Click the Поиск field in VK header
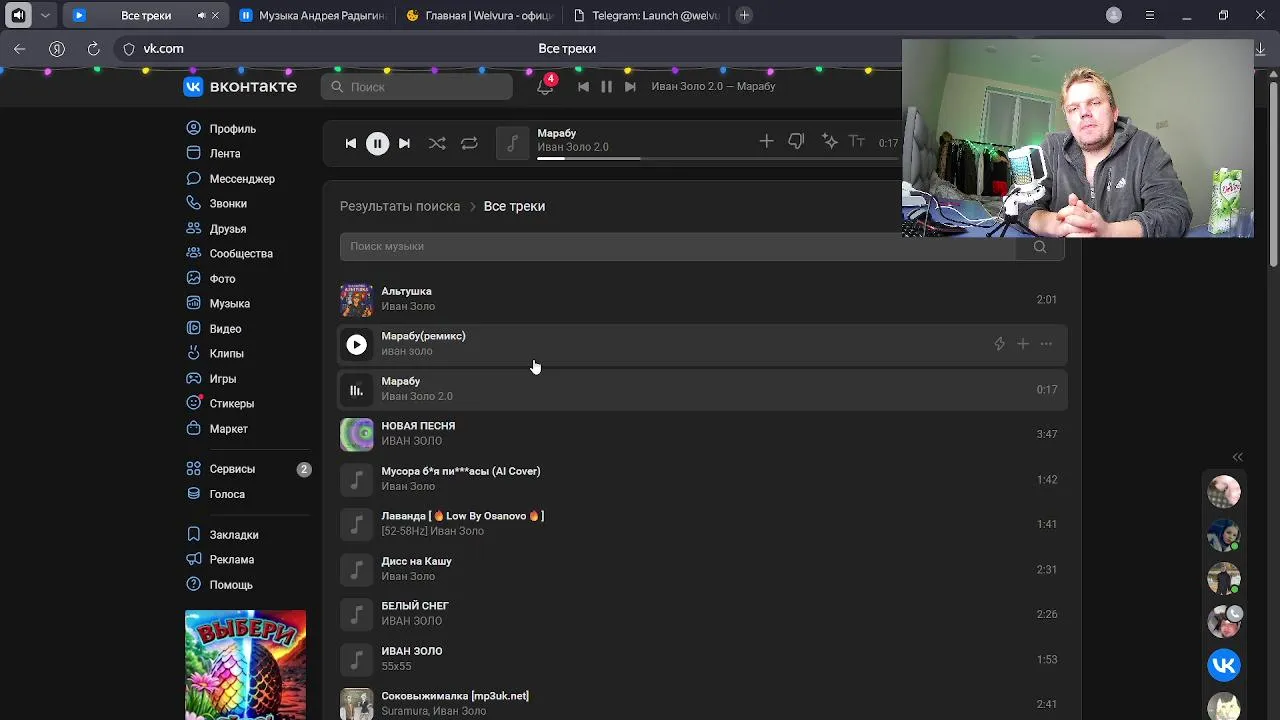1280x720 pixels. coord(417,86)
